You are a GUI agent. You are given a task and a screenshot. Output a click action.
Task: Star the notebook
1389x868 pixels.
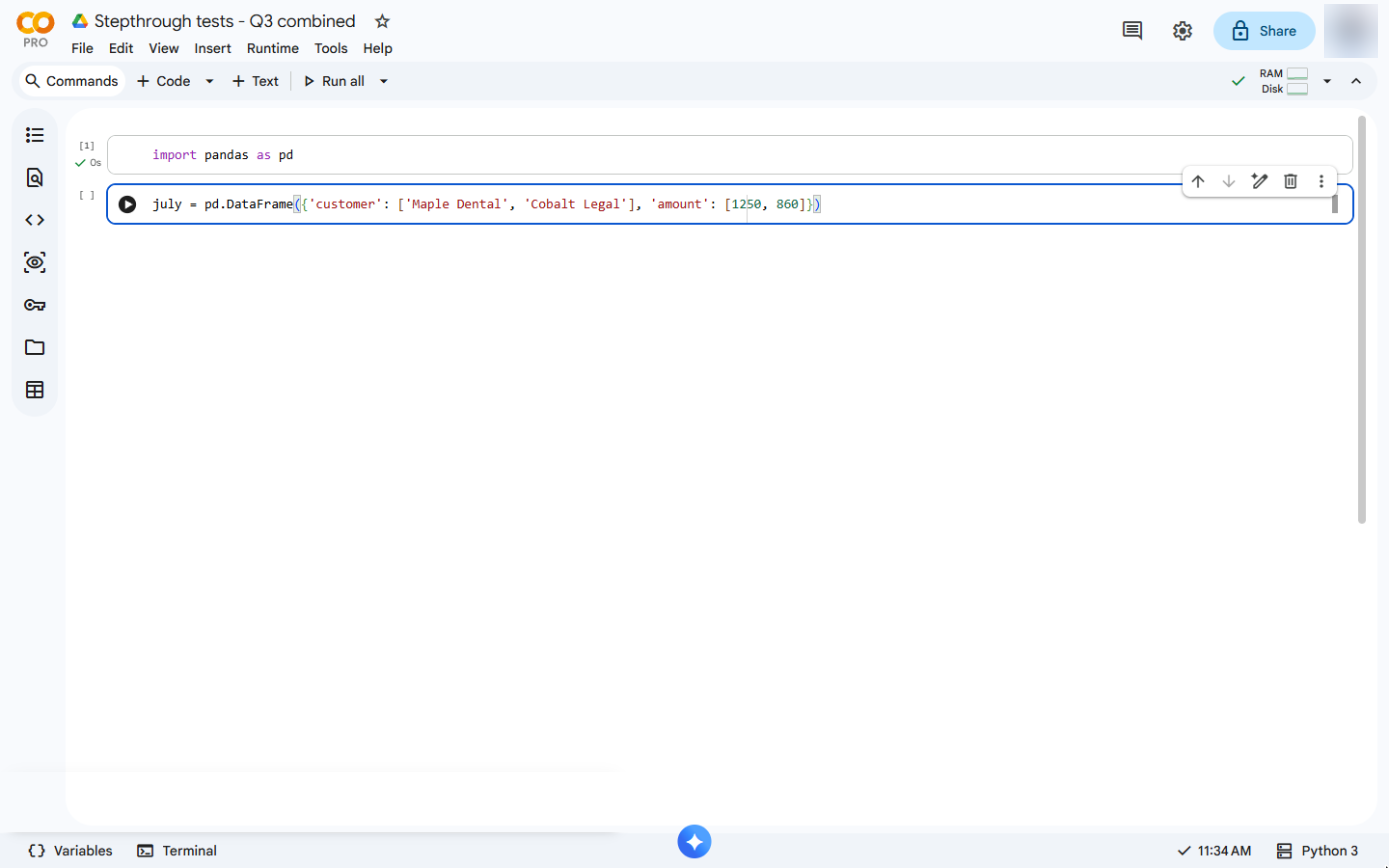point(382,21)
